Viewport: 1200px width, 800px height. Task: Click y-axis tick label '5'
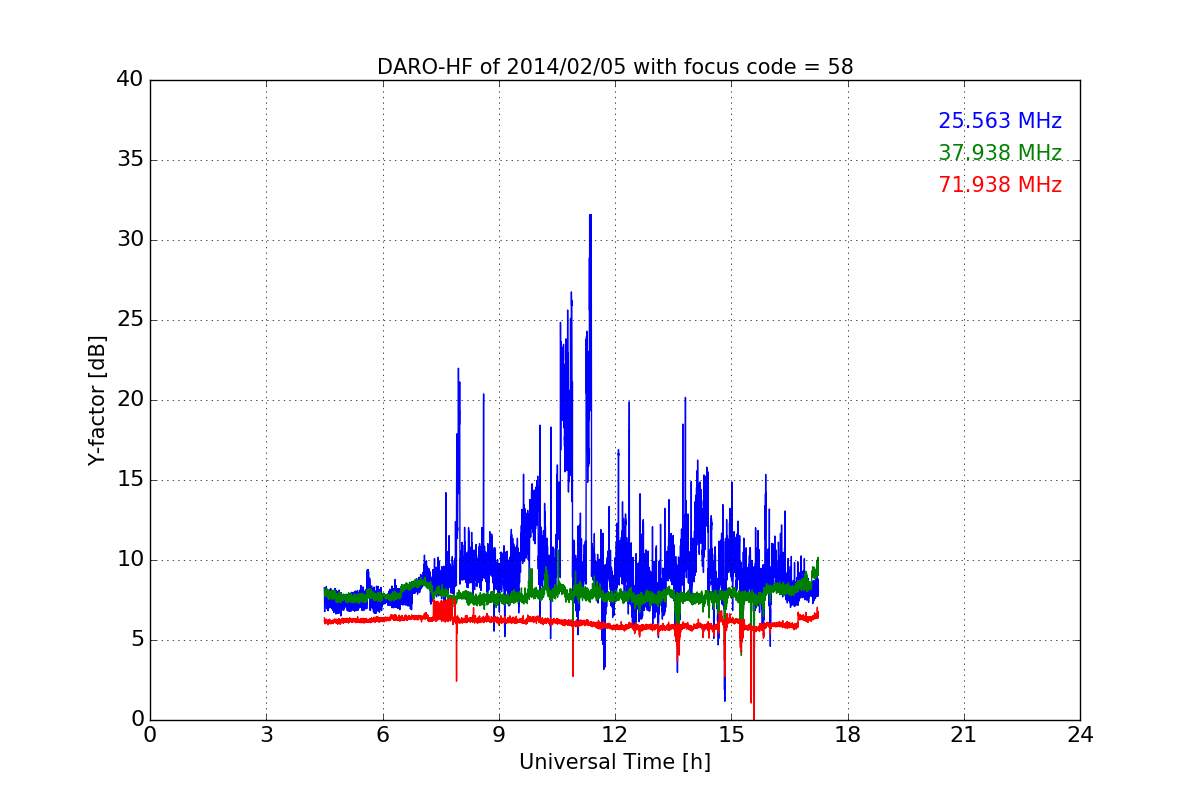tap(137, 640)
